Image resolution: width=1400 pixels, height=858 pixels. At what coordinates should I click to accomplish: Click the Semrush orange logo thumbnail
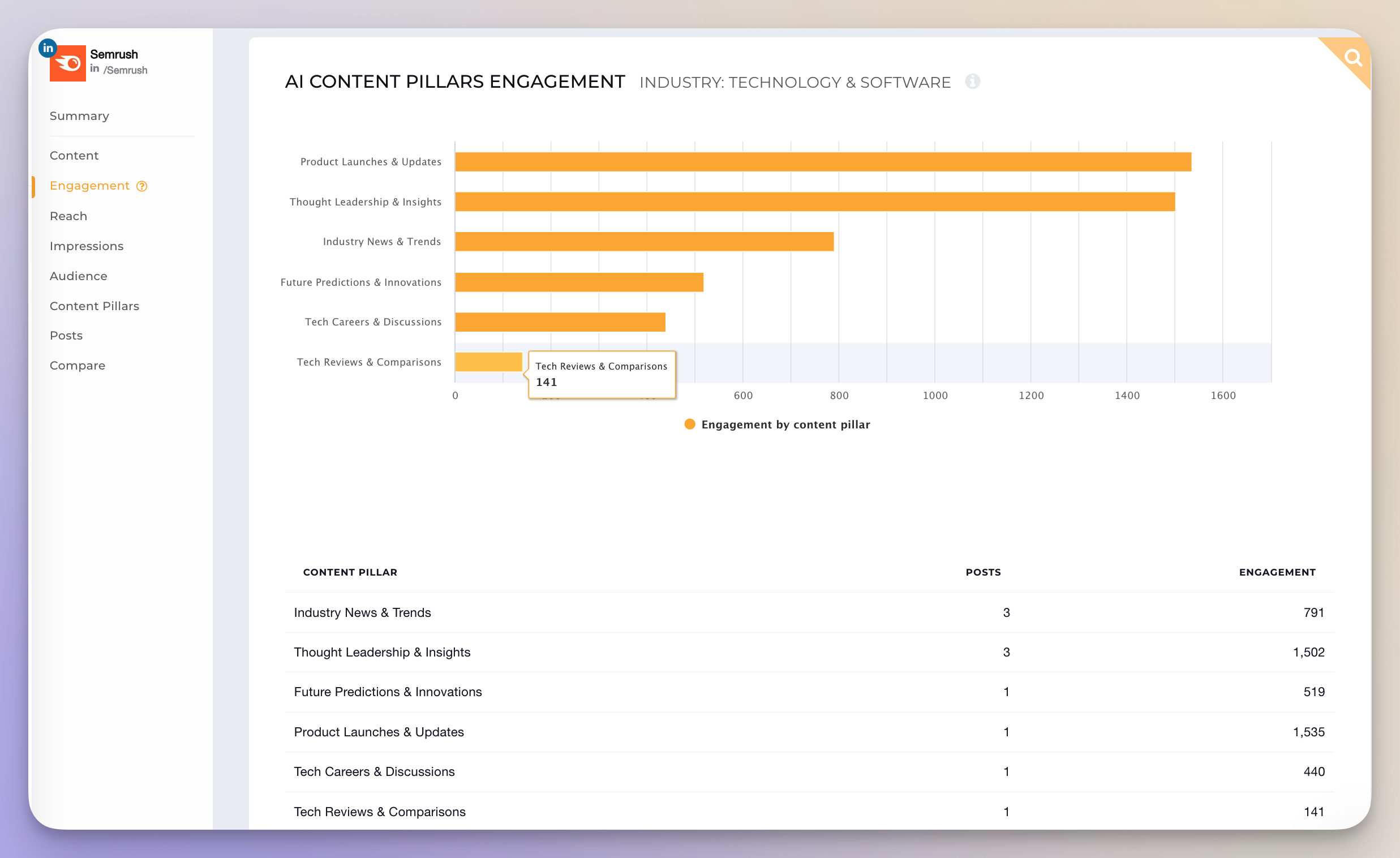pos(67,63)
